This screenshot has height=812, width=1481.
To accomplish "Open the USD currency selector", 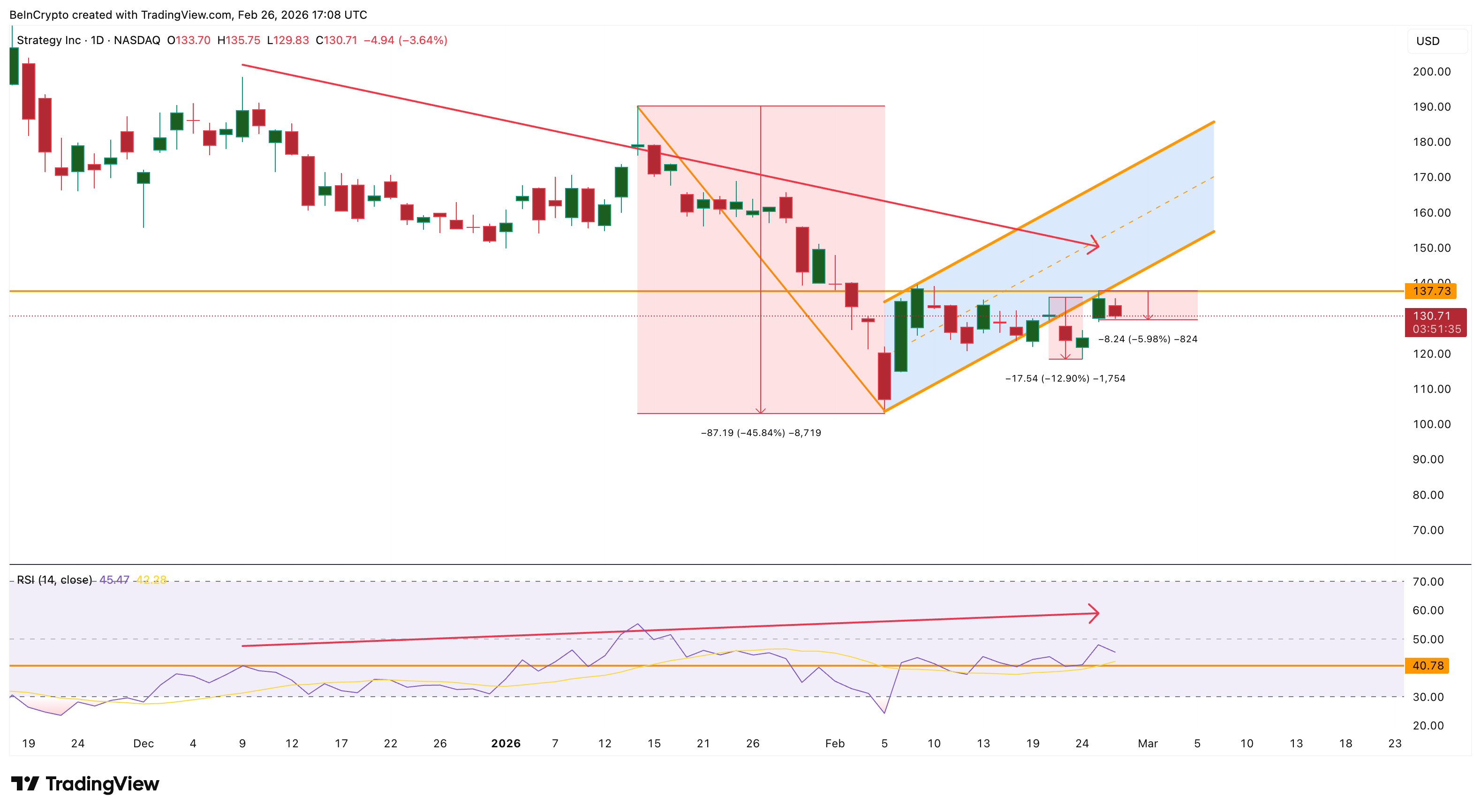I will 1437,40.
